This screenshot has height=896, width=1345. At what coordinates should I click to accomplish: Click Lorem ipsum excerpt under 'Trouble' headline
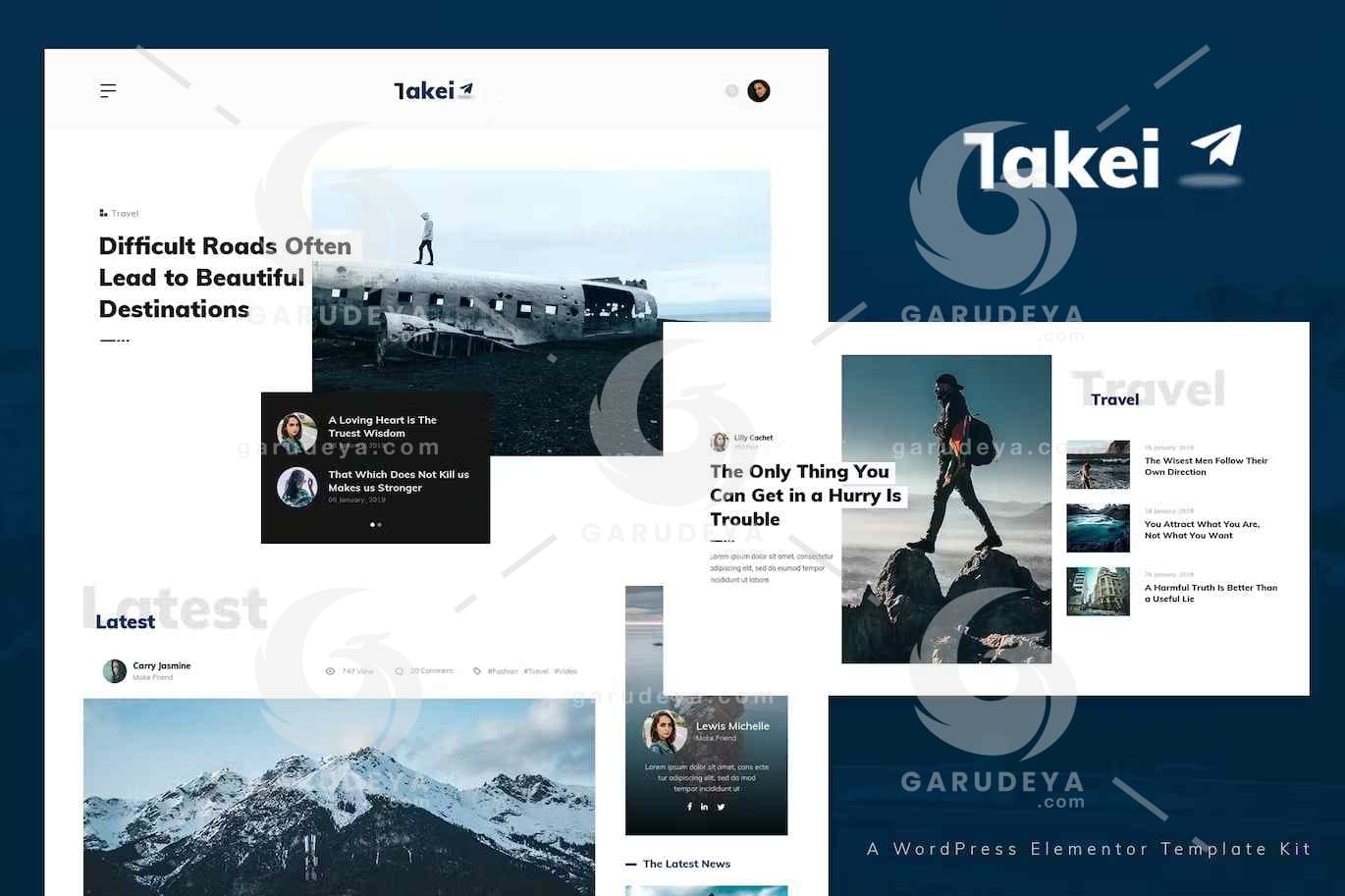(x=771, y=568)
